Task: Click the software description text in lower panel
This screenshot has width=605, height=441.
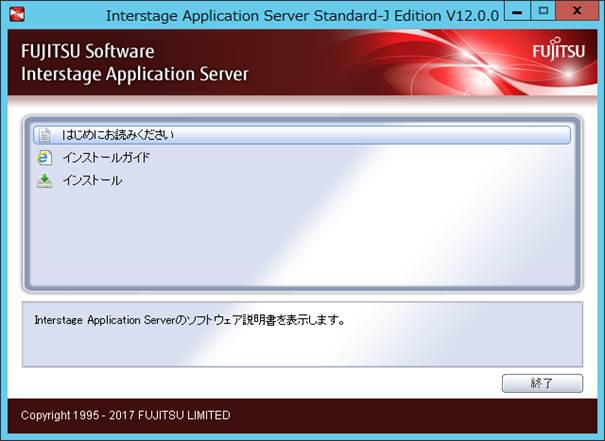Action: [189, 320]
